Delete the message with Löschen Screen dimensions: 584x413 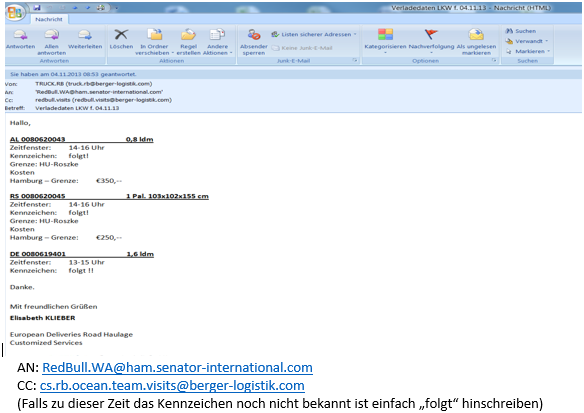(x=121, y=39)
